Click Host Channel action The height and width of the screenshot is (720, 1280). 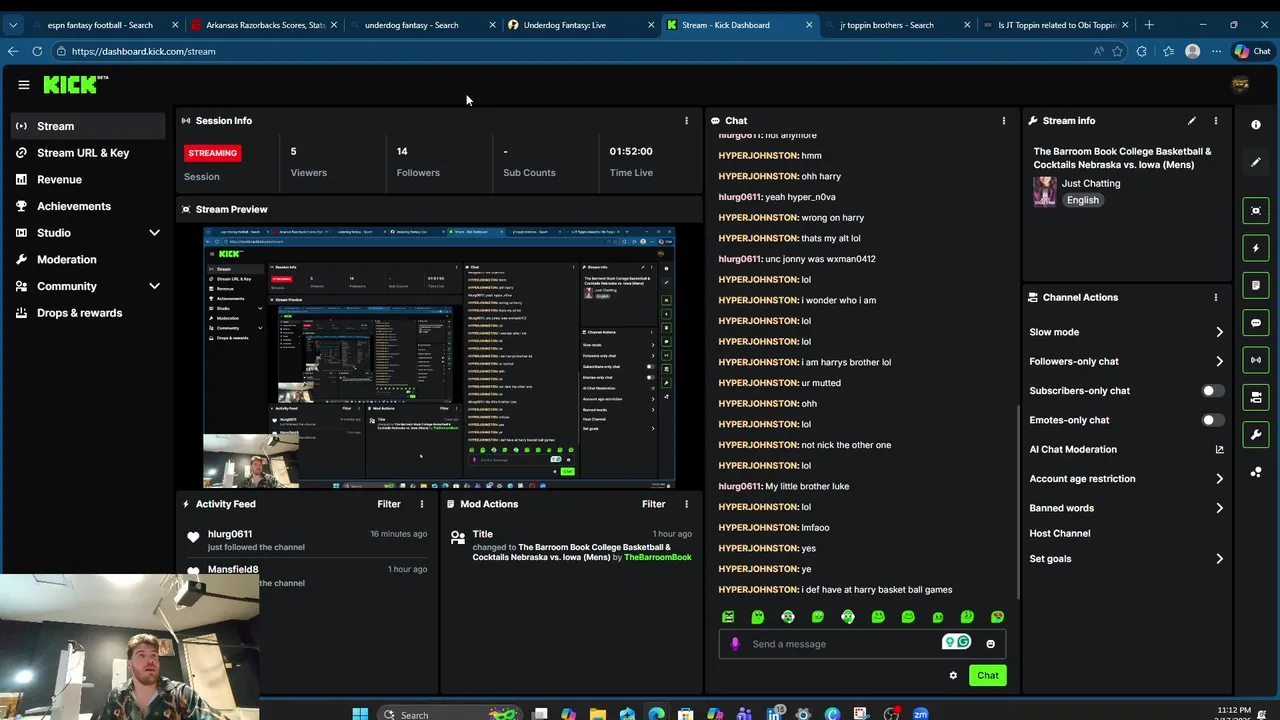[1060, 534]
